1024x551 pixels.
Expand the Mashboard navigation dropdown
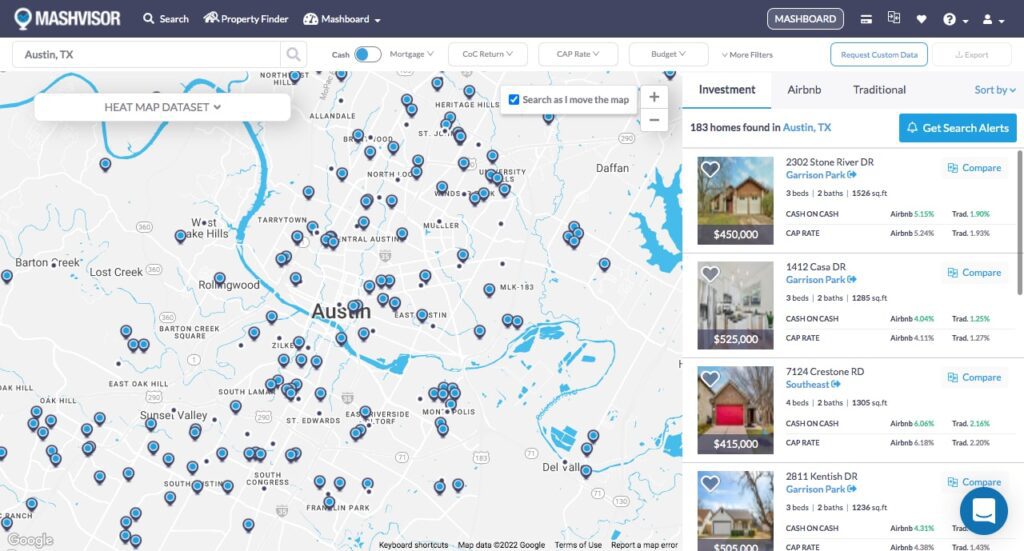(342, 19)
